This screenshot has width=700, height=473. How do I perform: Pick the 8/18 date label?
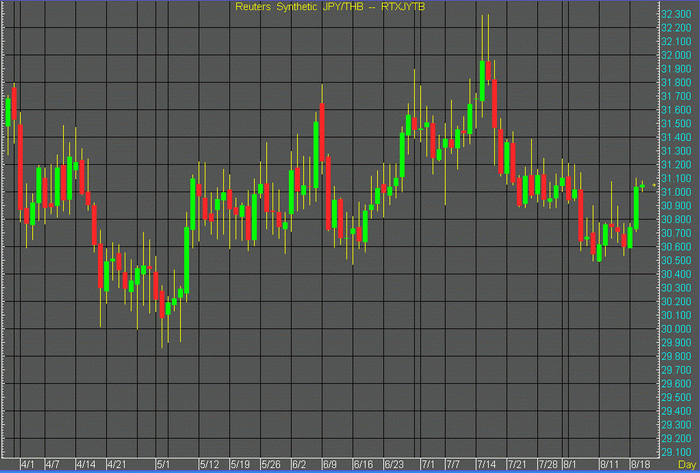coord(640,465)
